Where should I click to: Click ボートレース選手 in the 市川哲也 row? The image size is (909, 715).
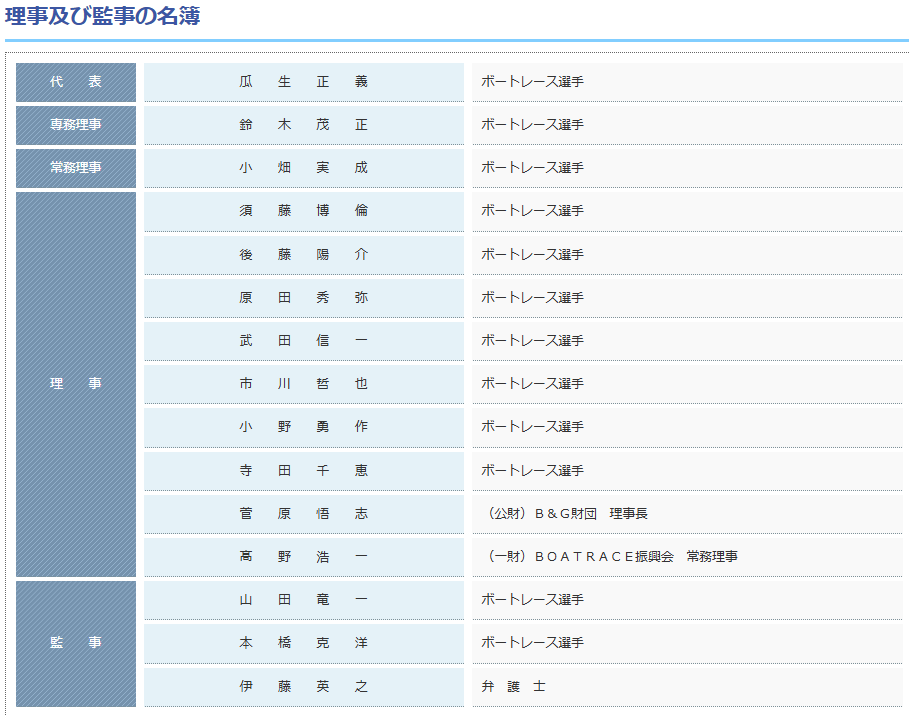tap(532, 383)
